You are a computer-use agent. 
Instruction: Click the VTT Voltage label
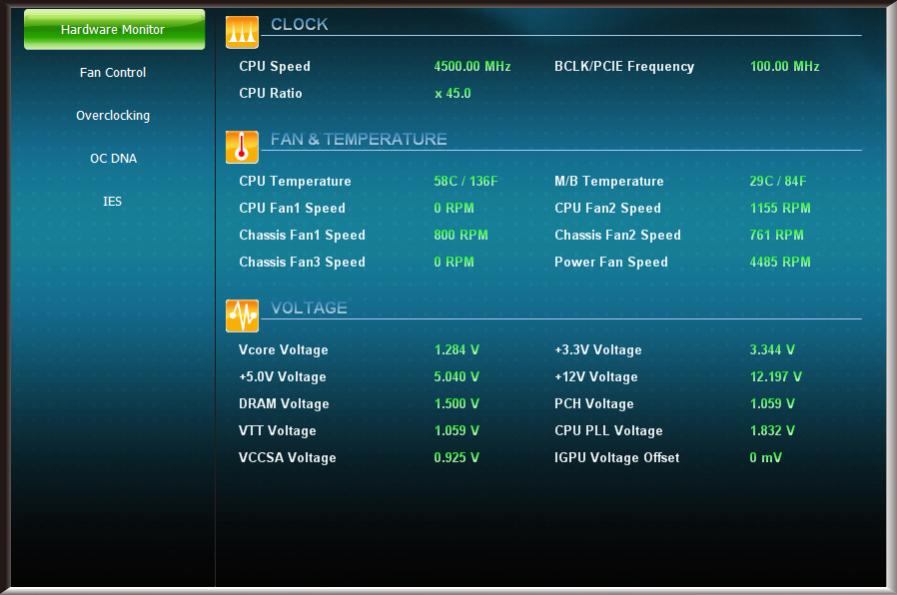(x=277, y=431)
